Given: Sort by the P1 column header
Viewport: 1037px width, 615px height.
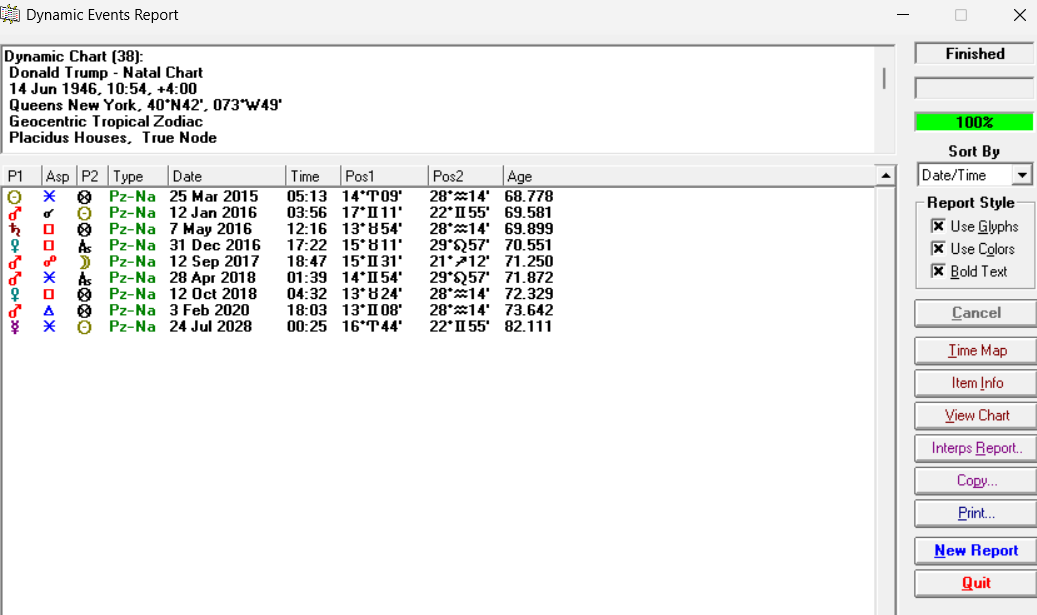Looking at the screenshot, I should pyautogui.click(x=21, y=177).
